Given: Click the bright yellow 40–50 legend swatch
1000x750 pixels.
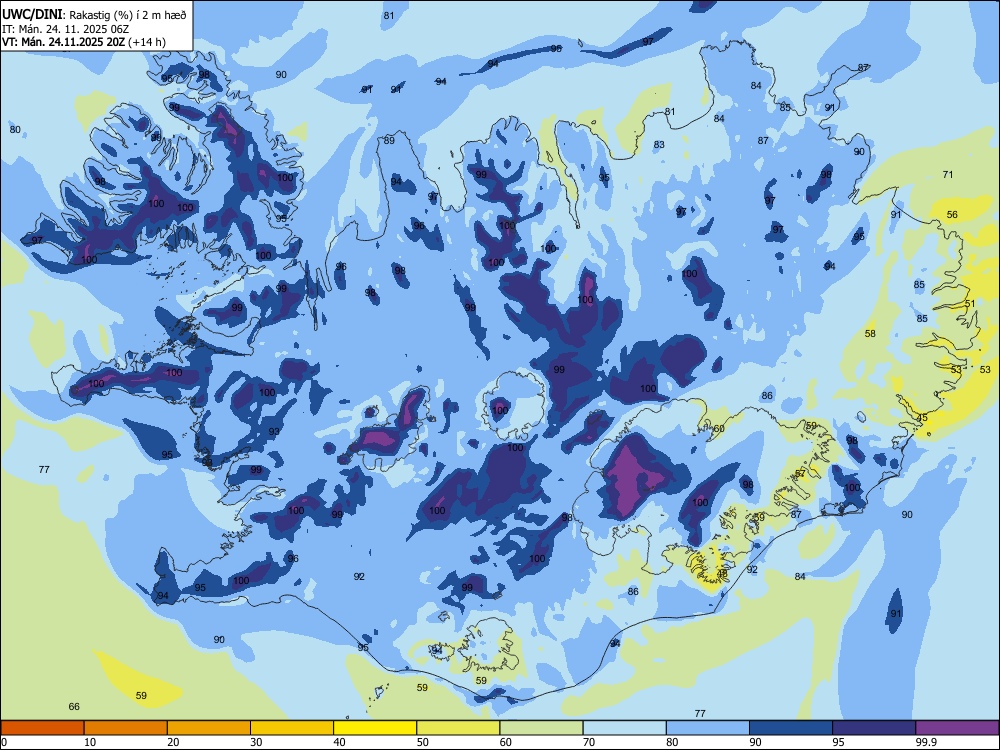Looking at the screenshot, I should (375, 728).
